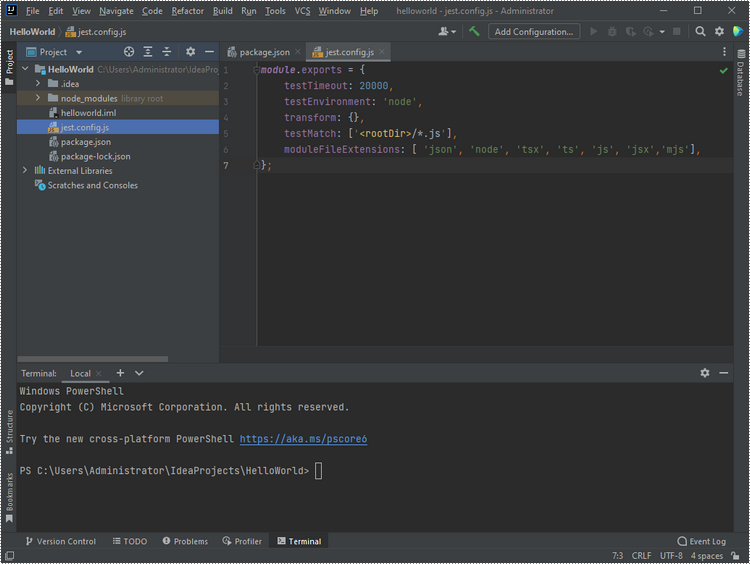Open the Profiler tool window
This screenshot has width=750, height=564.
242,541
